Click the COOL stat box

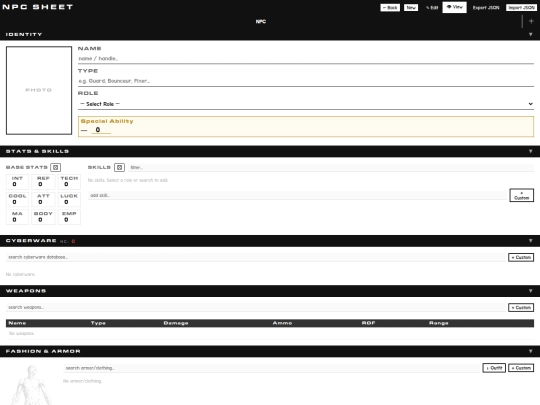click(x=17, y=199)
